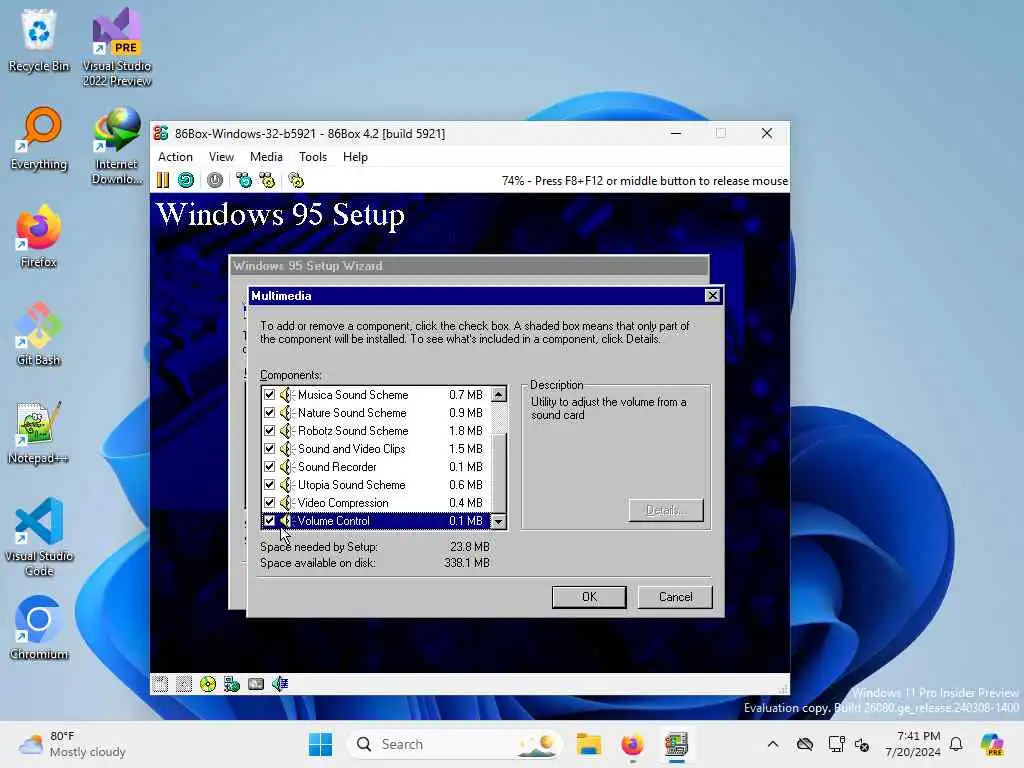
Task: Click the sound speaker status bar icon
Action: [280, 684]
